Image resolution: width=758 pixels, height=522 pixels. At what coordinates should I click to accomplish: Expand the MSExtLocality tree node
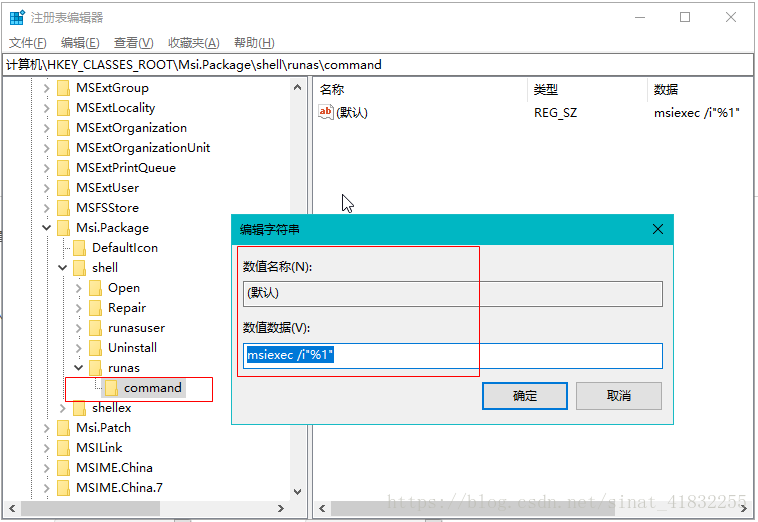(46, 108)
